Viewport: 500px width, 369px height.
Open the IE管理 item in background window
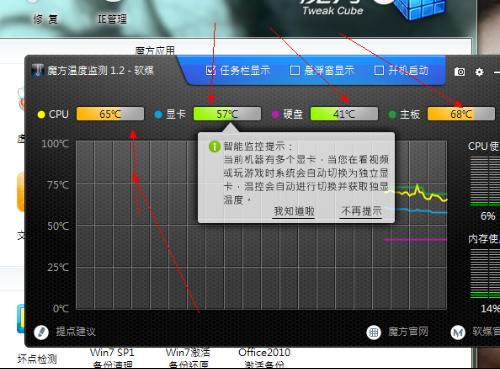tap(112, 19)
